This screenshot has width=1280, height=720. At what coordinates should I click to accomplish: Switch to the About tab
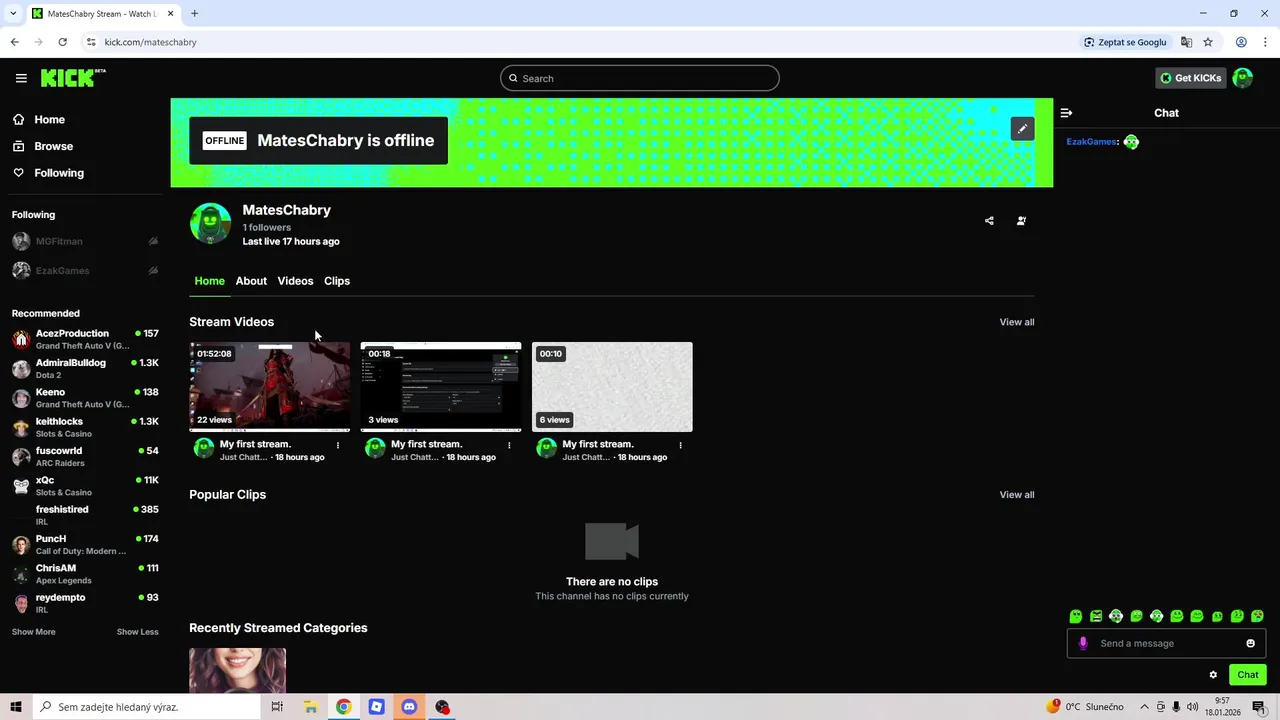251,281
